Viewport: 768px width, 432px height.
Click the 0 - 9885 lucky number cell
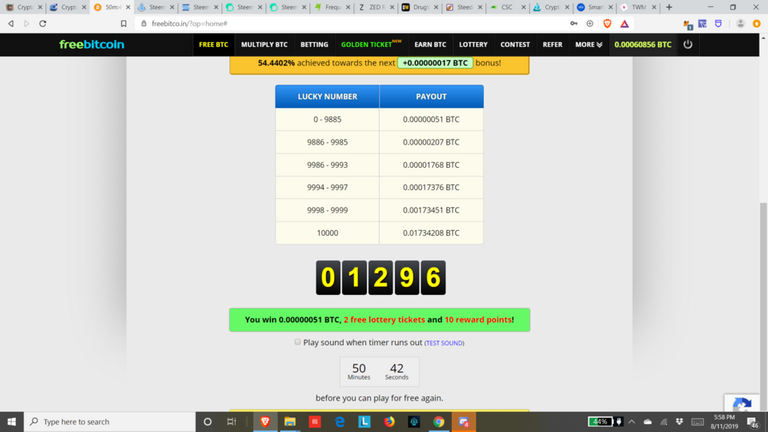pyautogui.click(x=327, y=119)
